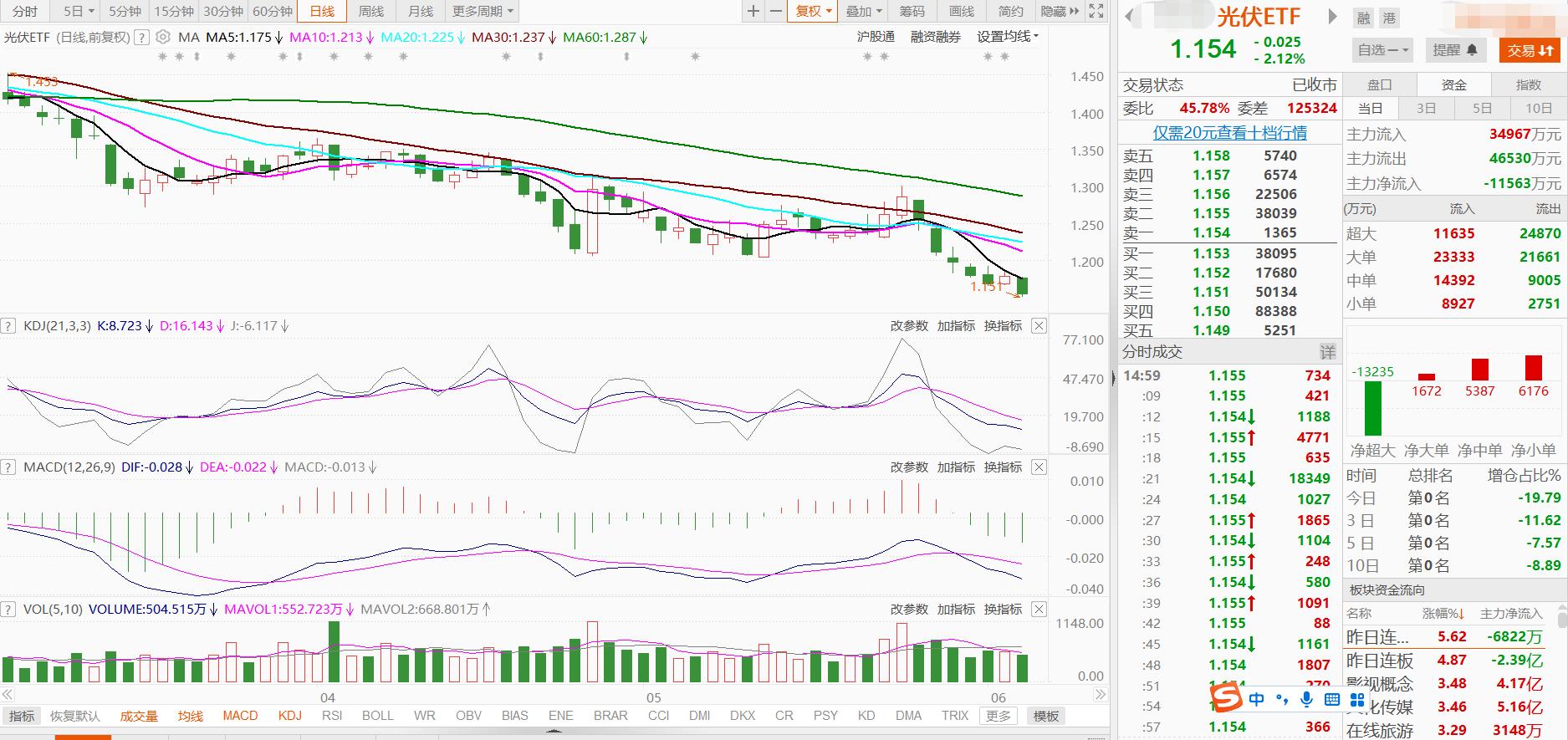Click the orange 交易 button
1568x740 pixels.
point(1530,50)
